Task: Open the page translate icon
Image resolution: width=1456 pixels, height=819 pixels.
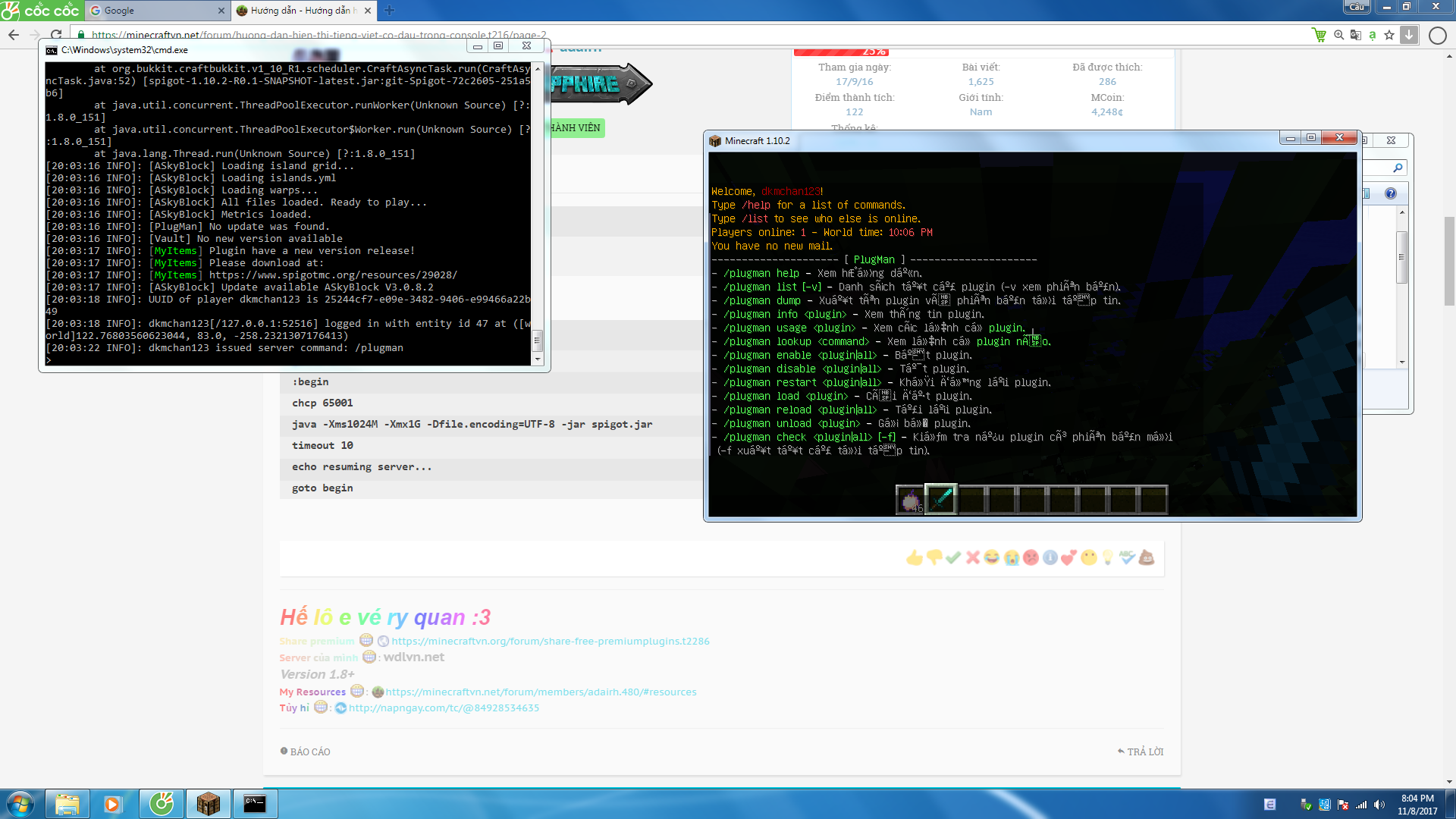Action: coord(1355,35)
